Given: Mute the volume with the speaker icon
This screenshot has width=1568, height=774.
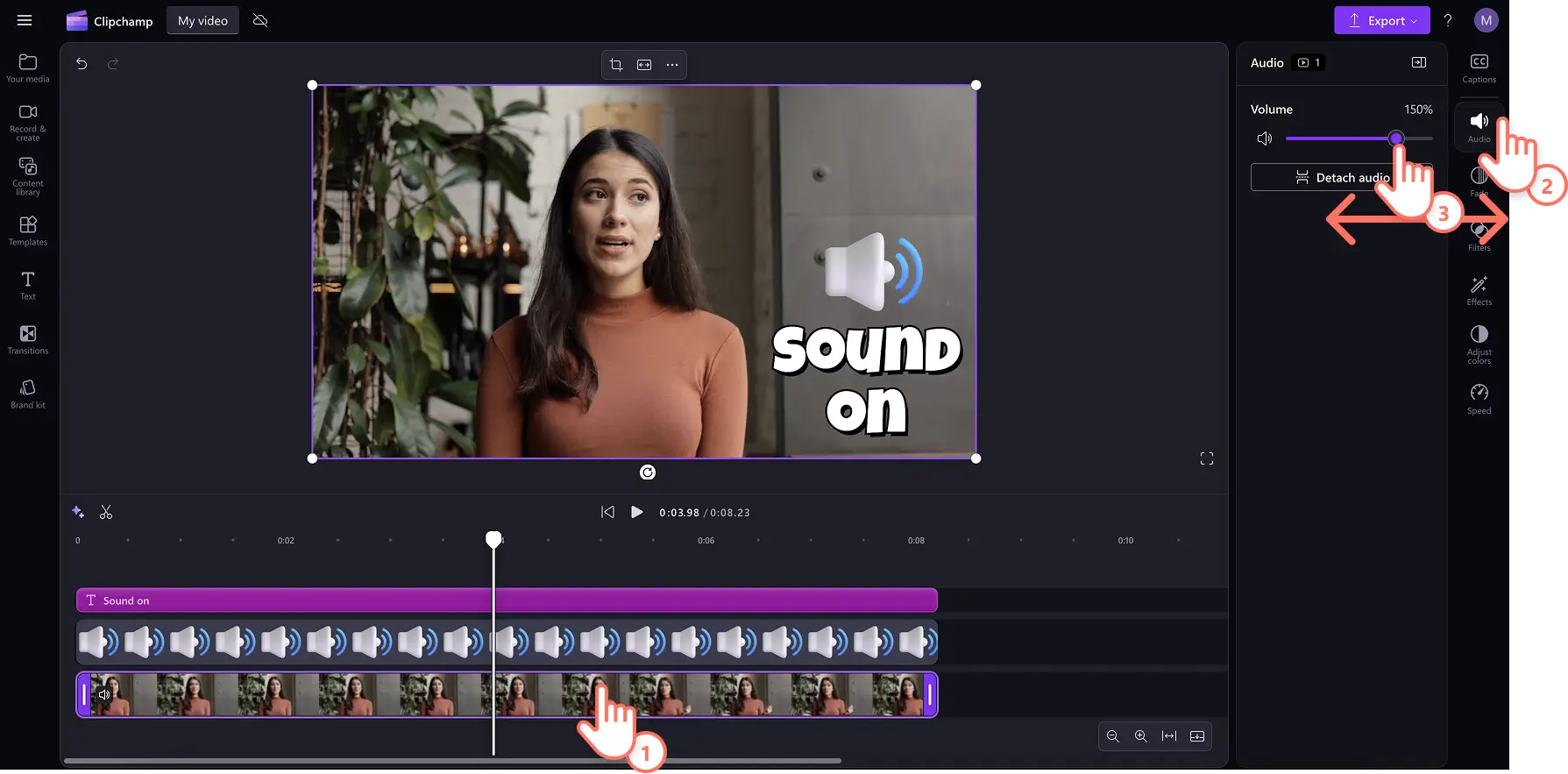Looking at the screenshot, I should (1264, 138).
